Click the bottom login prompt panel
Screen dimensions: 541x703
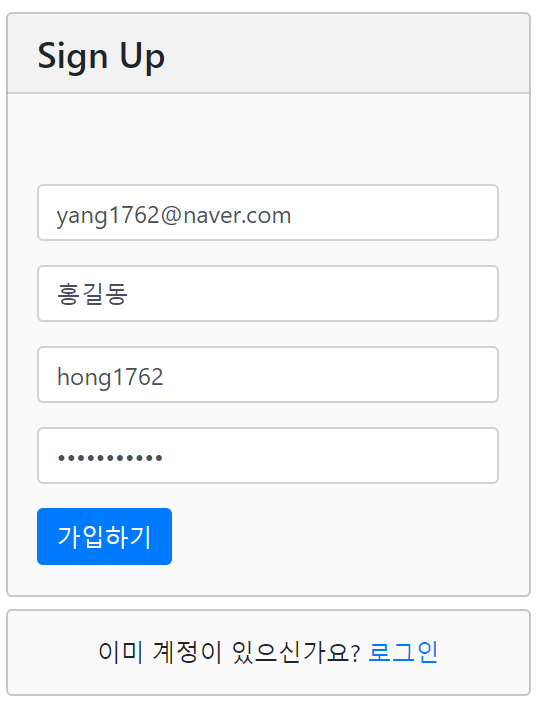(268, 652)
